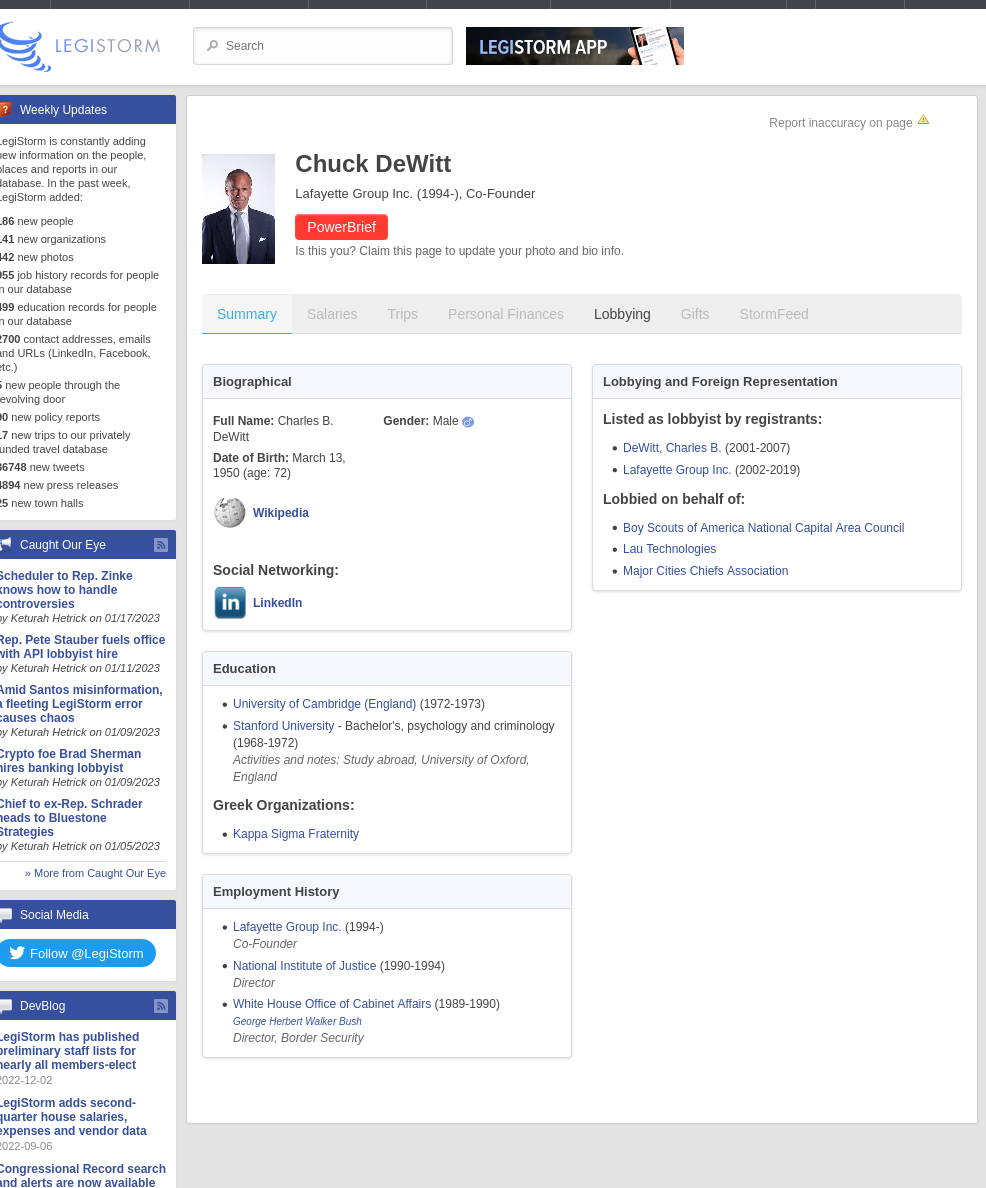The width and height of the screenshot is (986, 1188).
Task: Click the LegiStorm logo
Action: coord(80,46)
